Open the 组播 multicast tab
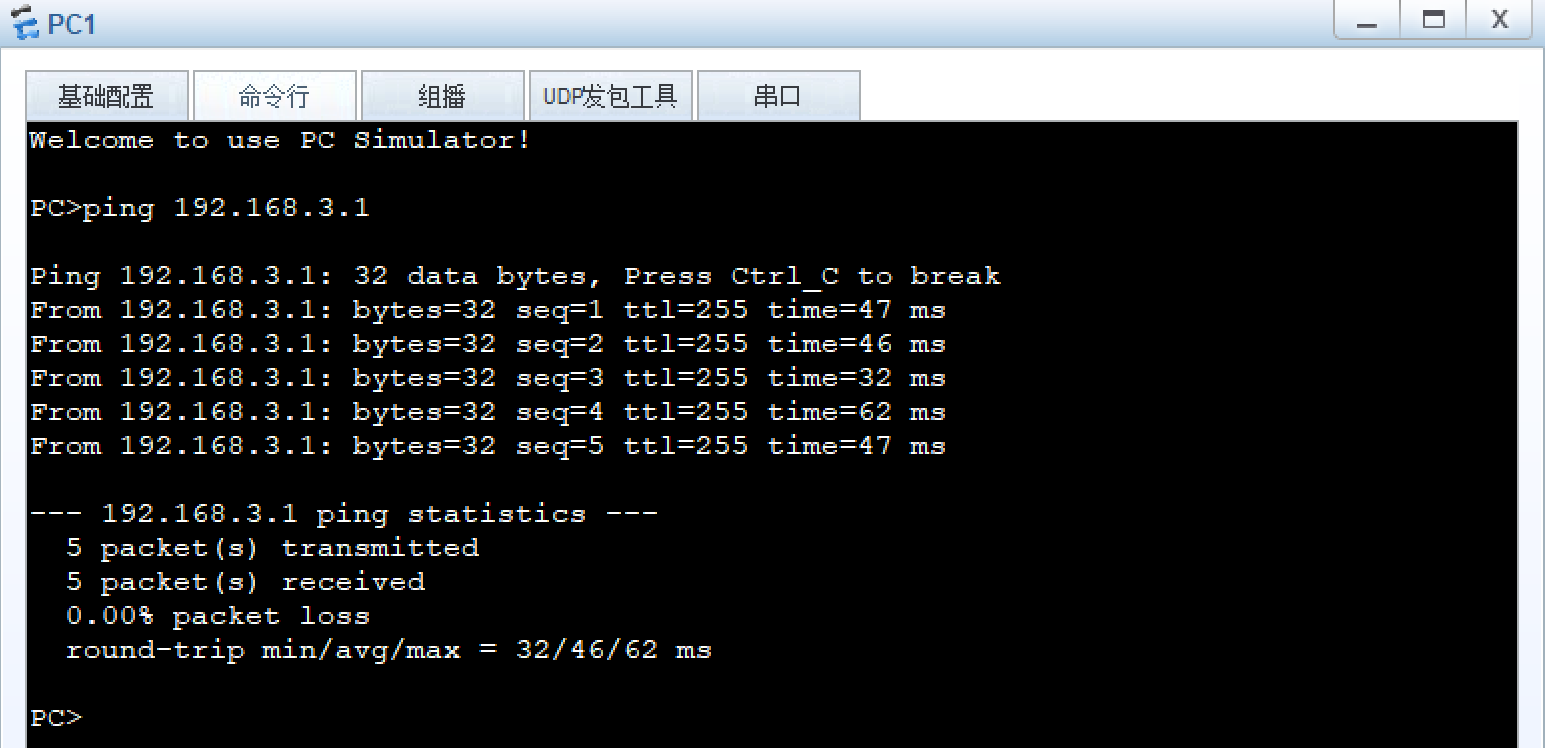The height and width of the screenshot is (748, 1545). coord(442,95)
